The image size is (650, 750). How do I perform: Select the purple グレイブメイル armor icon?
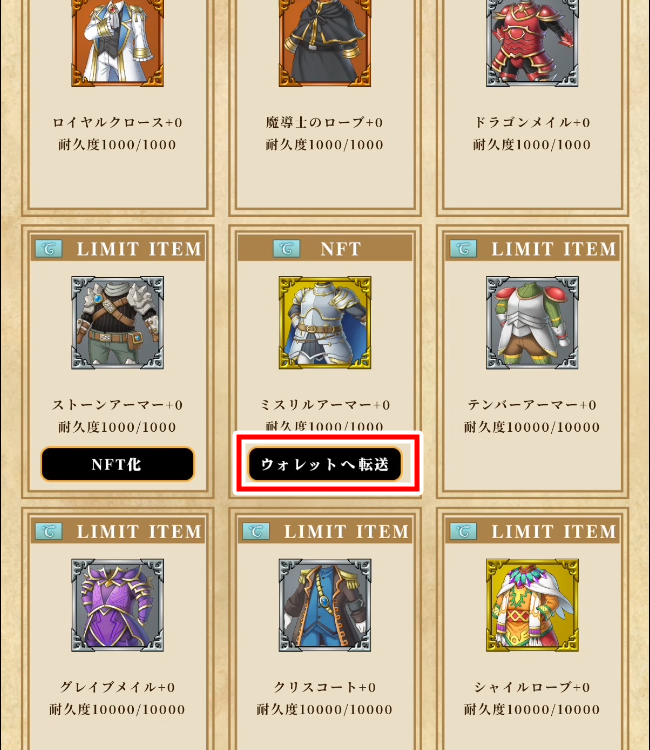[x=118, y=605]
